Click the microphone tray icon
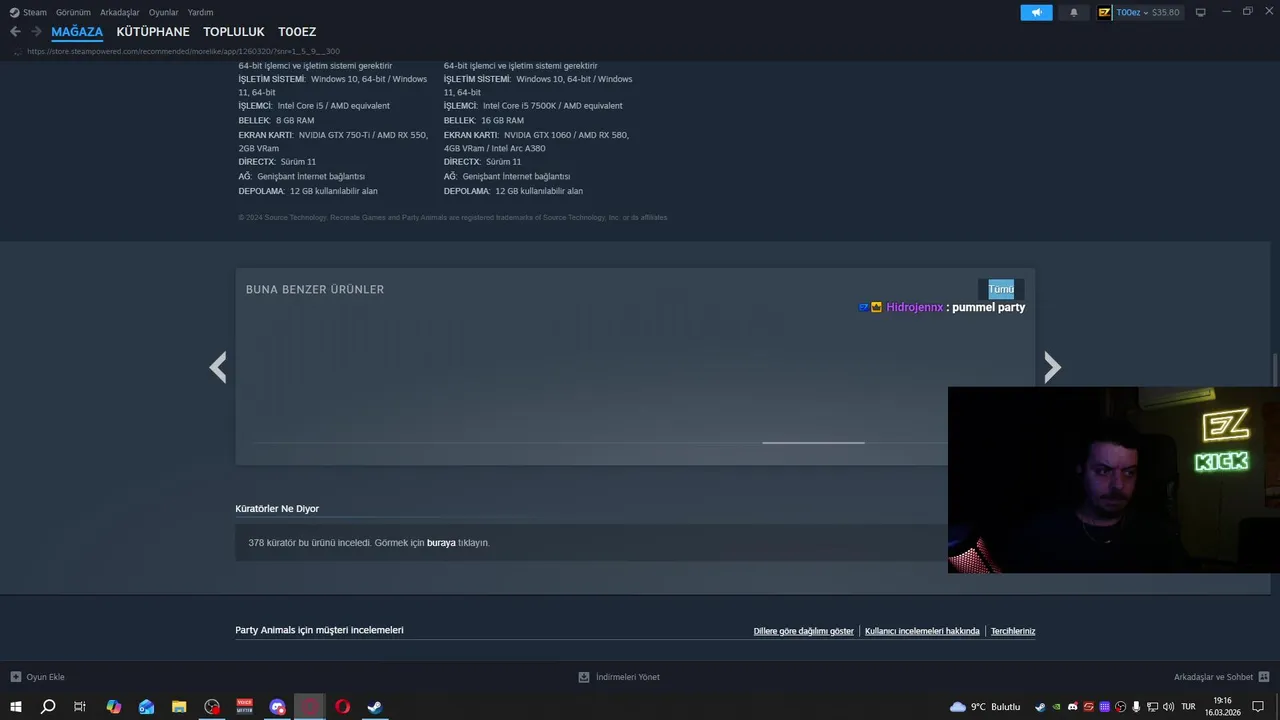This screenshot has height=720, width=1280. point(1136,707)
